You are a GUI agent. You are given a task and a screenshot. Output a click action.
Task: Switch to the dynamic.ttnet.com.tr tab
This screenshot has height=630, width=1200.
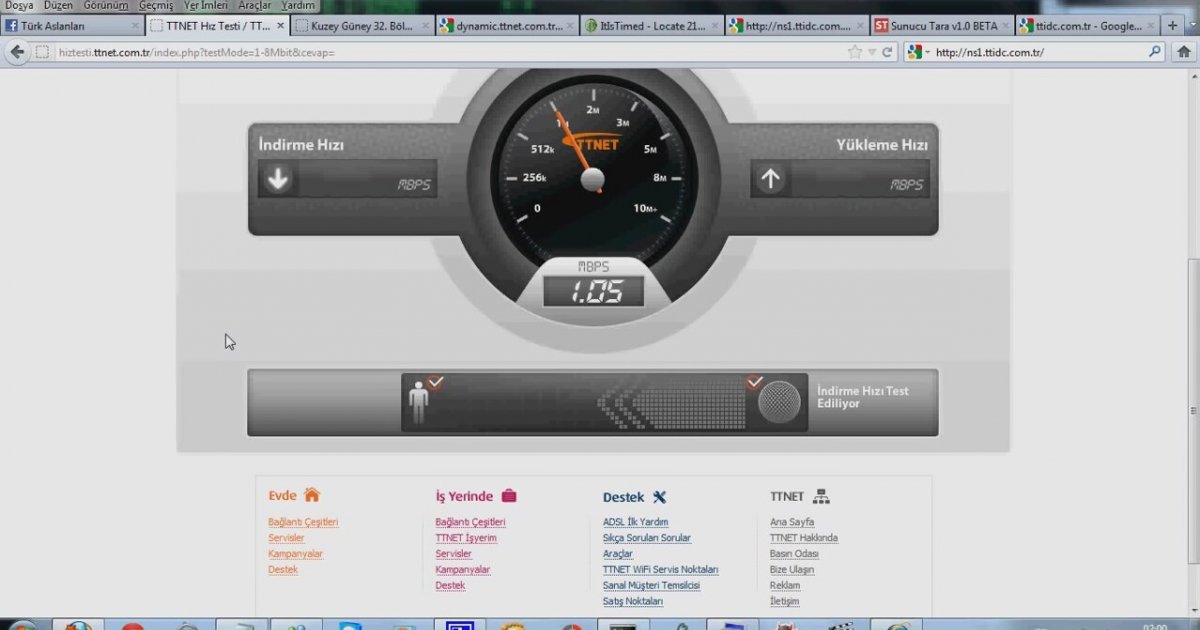tap(507, 26)
